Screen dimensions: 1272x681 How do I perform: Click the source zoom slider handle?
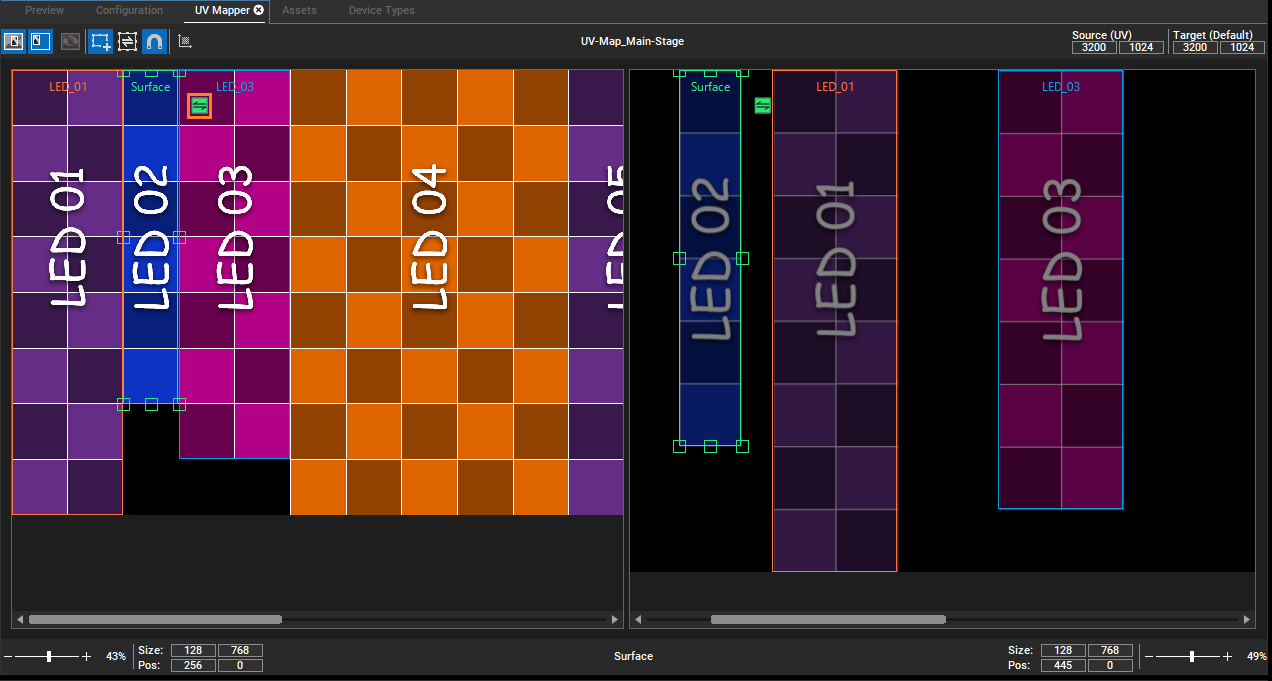click(x=49, y=656)
